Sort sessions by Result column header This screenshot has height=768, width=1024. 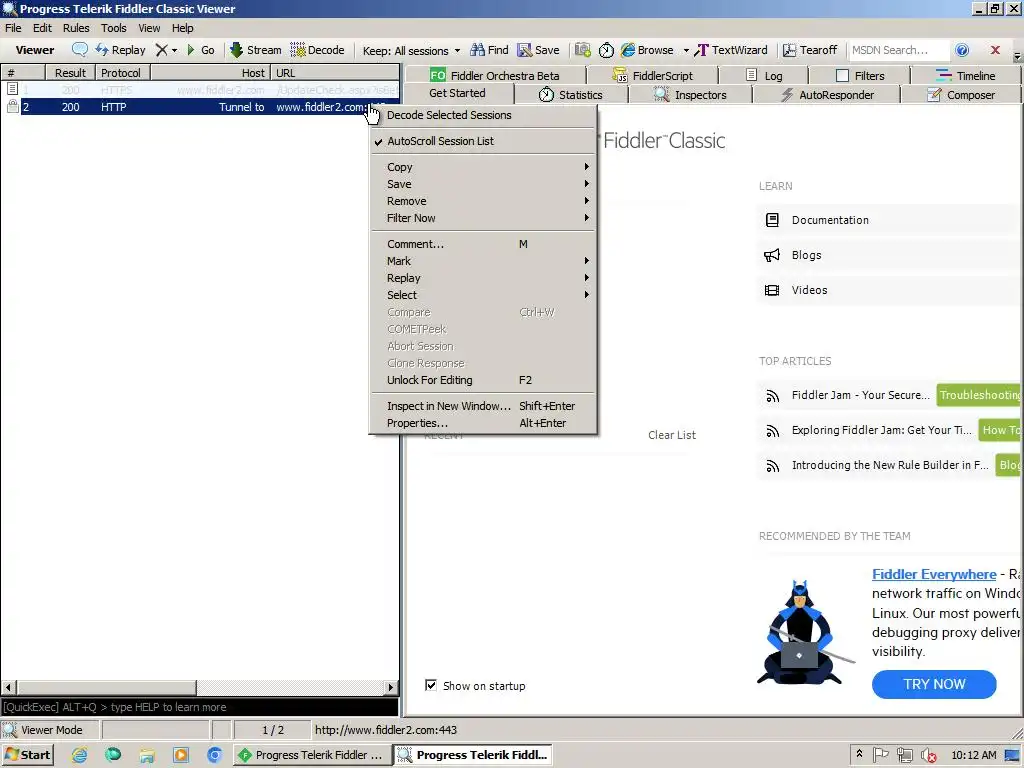(x=70, y=73)
